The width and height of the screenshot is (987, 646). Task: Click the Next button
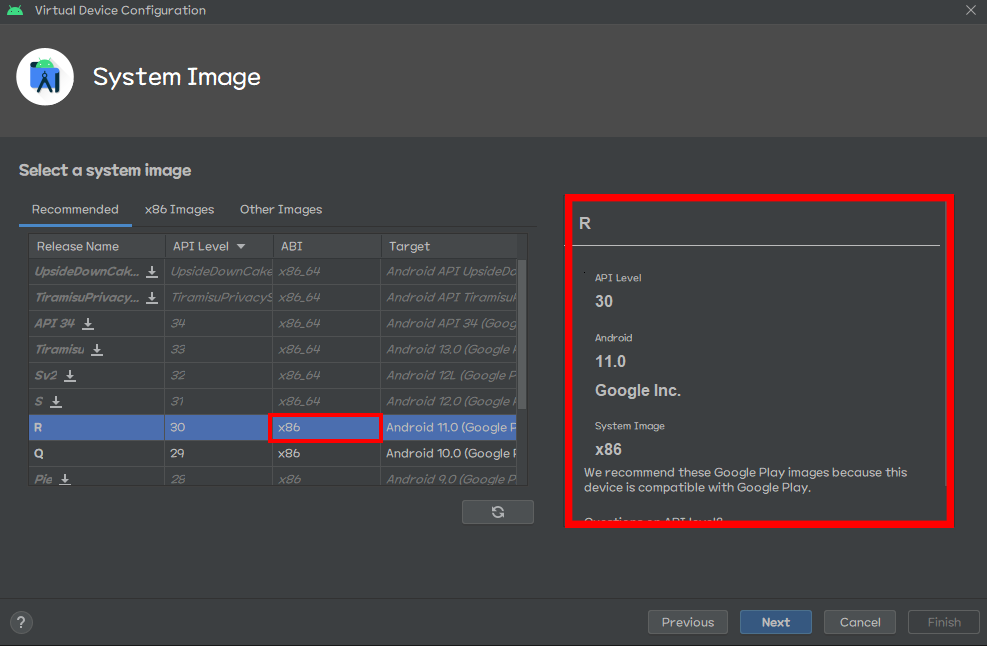(x=776, y=622)
